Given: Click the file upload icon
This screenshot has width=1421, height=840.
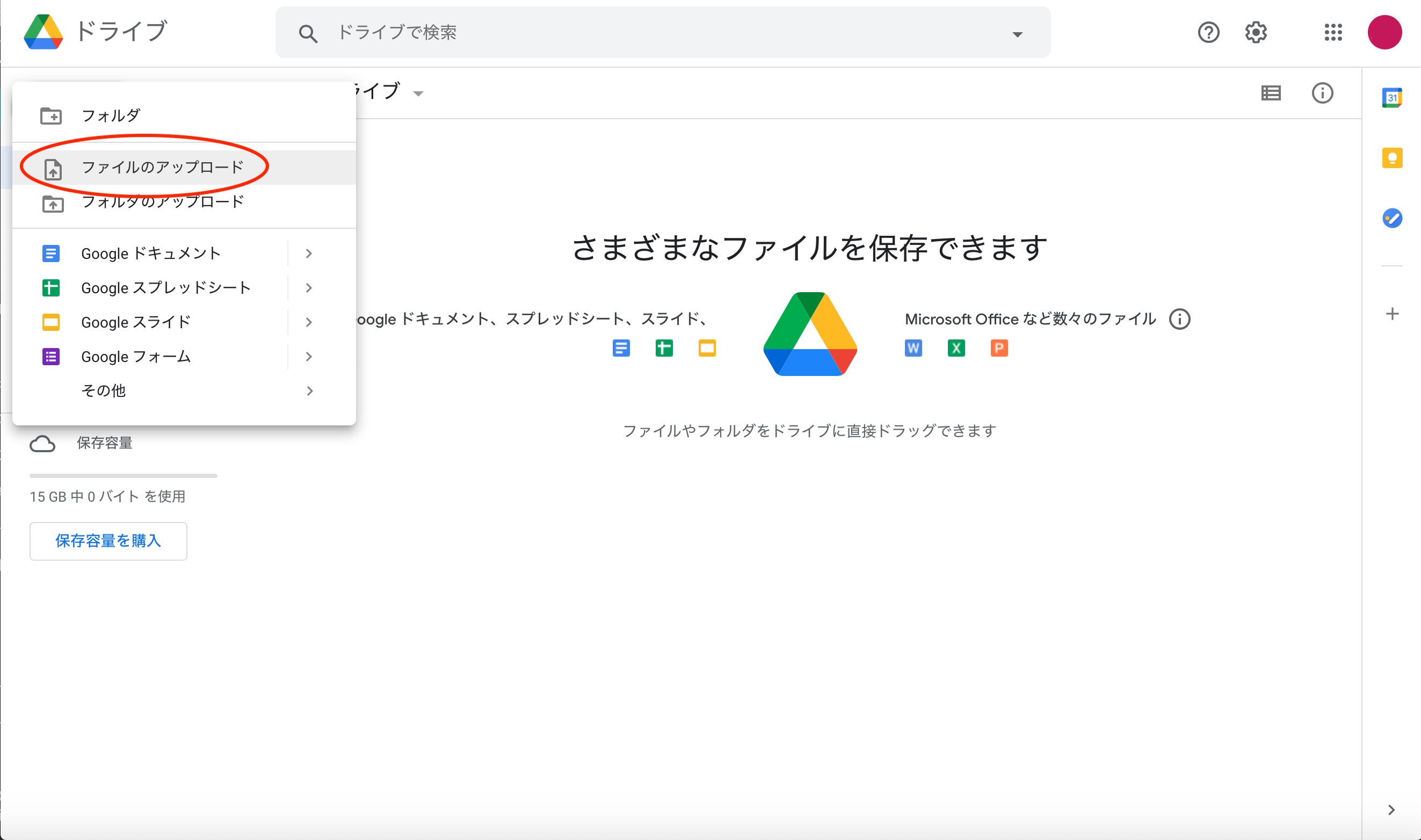Looking at the screenshot, I should (53, 169).
